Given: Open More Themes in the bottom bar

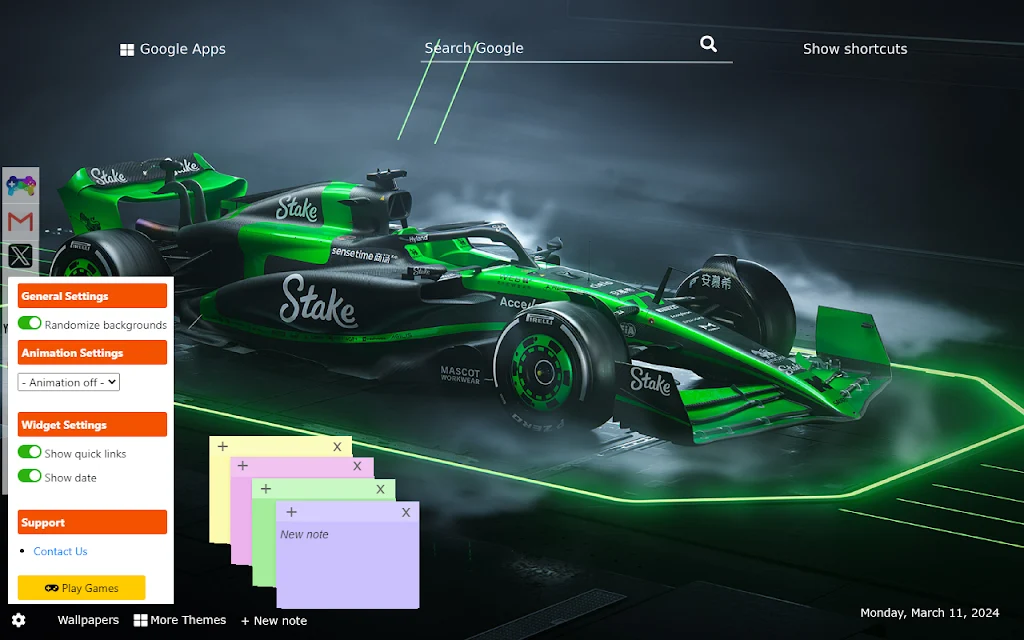Looking at the screenshot, I should (x=188, y=620).
